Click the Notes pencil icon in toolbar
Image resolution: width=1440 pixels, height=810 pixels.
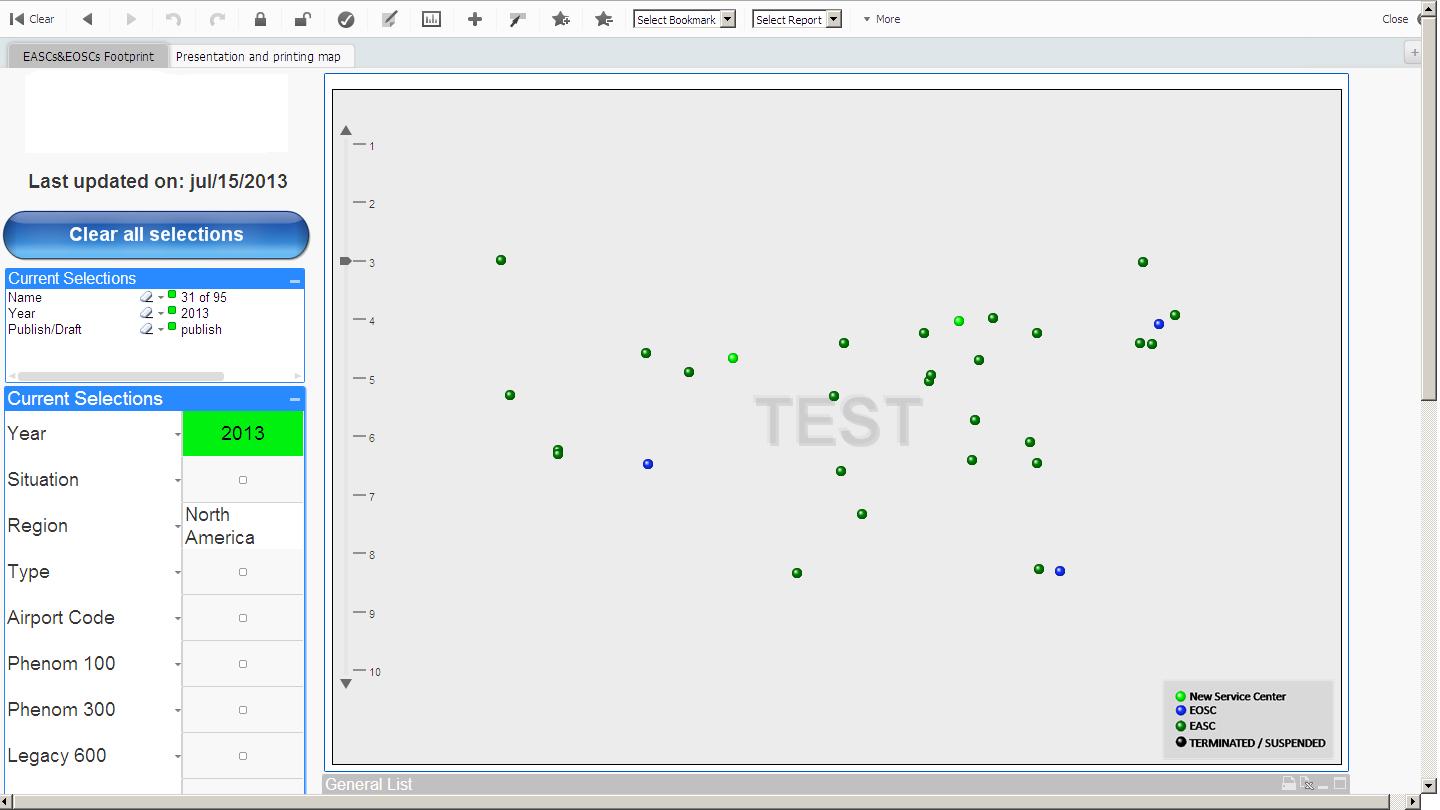(x=389, y=19)
